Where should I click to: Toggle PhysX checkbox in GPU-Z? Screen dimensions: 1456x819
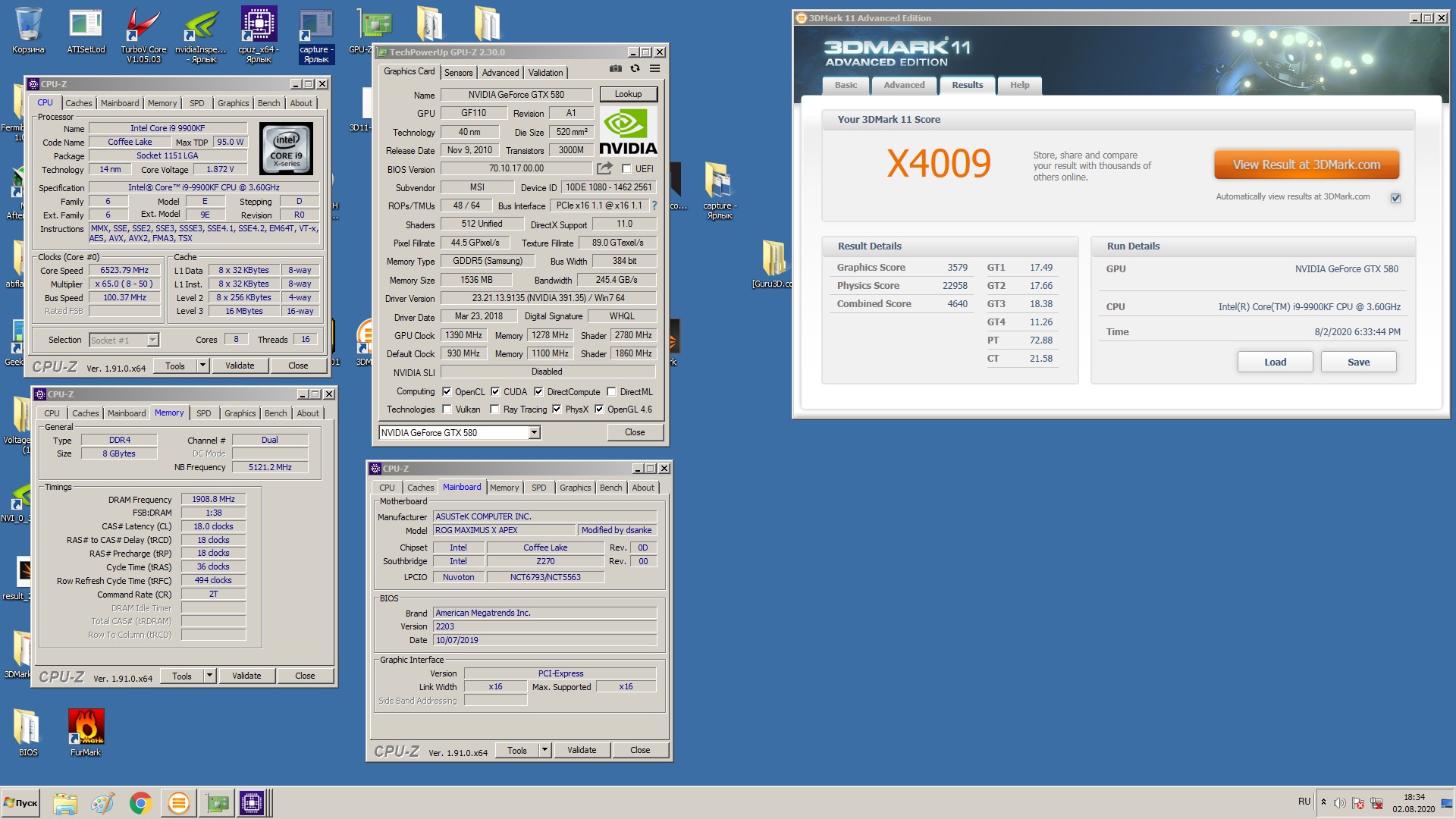pos(557,409)
